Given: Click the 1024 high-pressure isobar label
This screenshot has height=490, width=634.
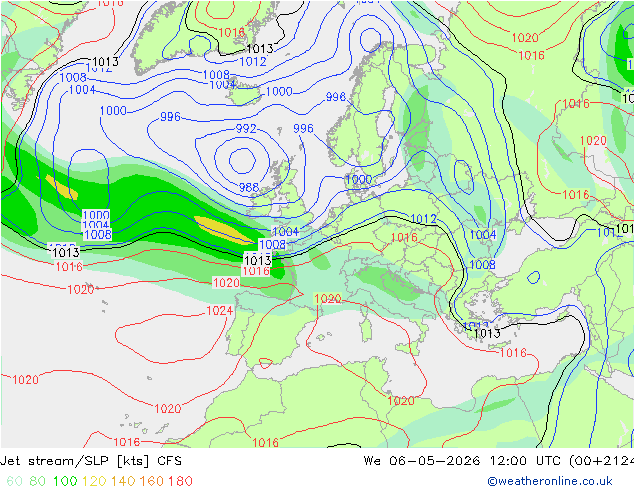Looking at the screenshot, I should coord(220,310).
